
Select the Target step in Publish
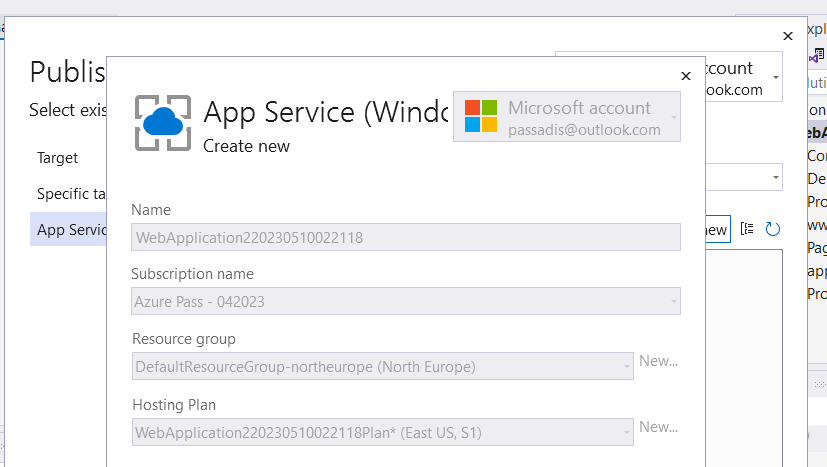point(57,158)
